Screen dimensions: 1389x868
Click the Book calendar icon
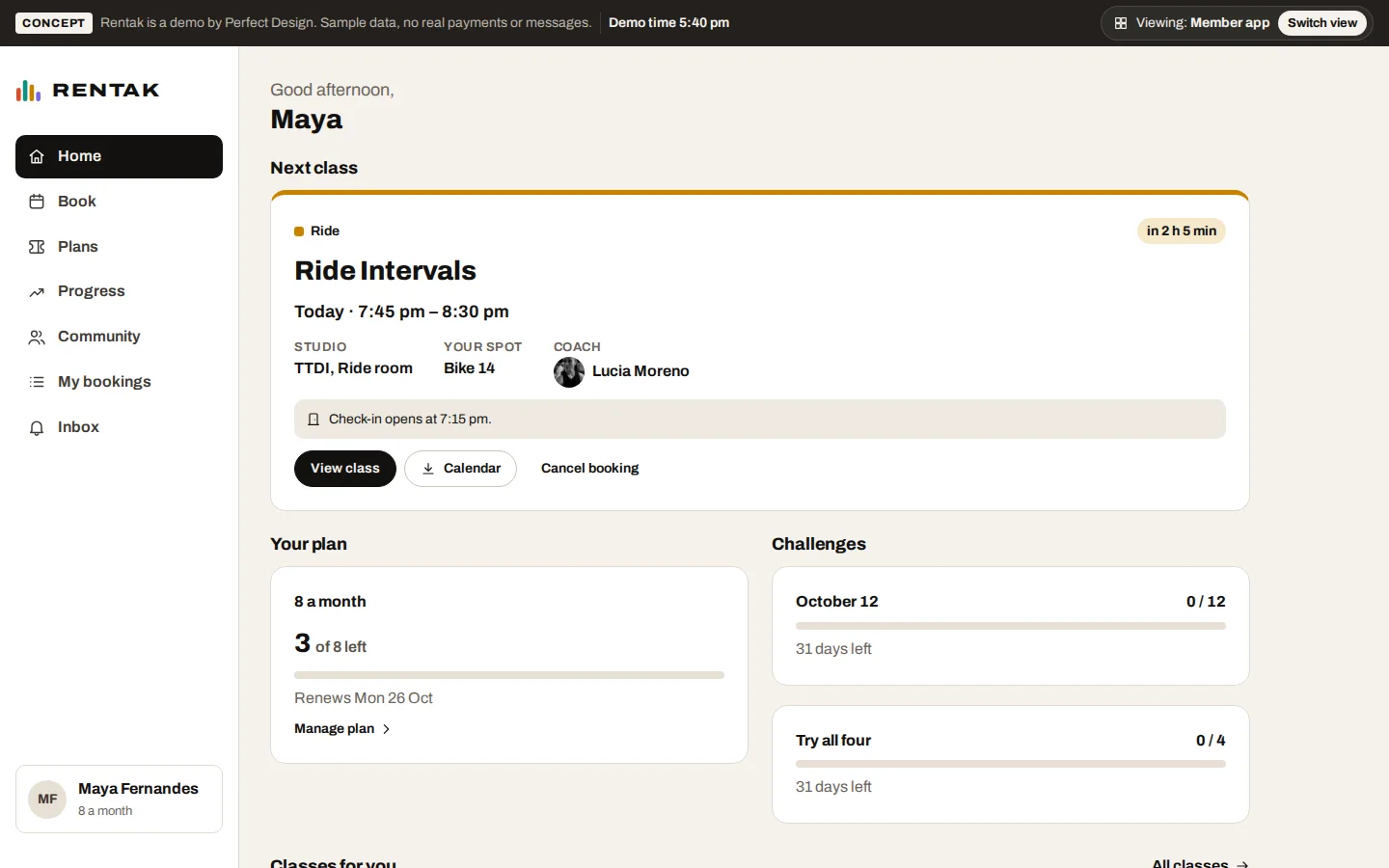(x=37, y=202)
